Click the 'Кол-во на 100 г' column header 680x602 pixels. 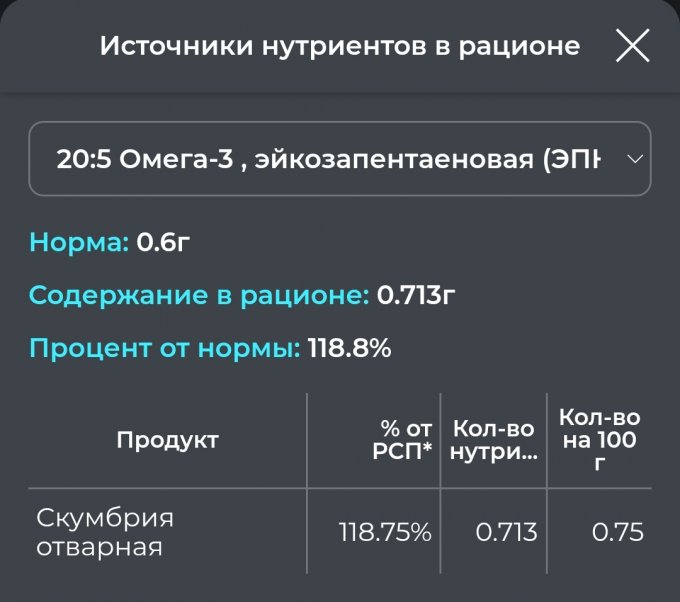click(x=599, y=440)
